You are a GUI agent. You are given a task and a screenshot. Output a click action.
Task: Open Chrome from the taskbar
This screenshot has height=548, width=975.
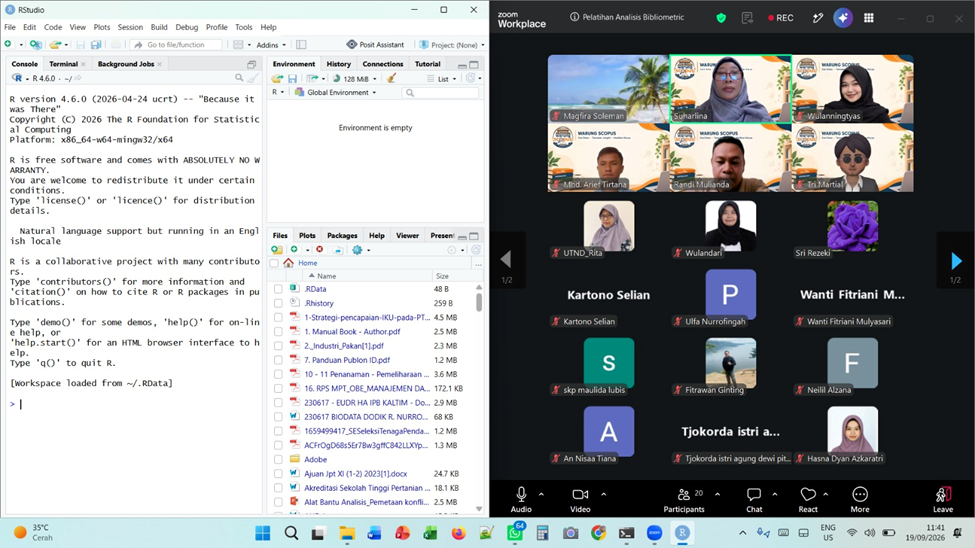(x=598, y=533)
